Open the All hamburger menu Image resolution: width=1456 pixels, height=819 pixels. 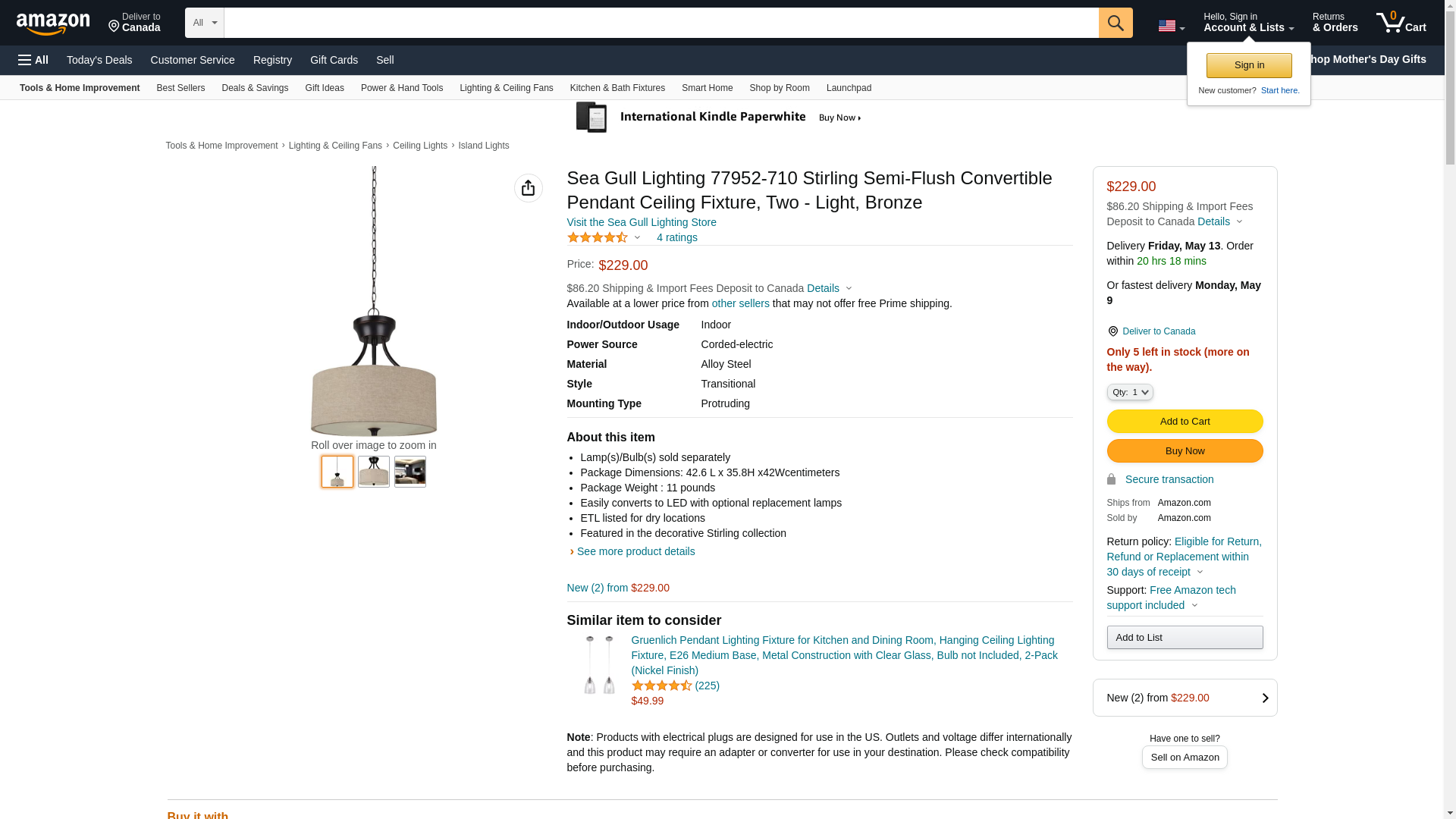click(33, 60)
